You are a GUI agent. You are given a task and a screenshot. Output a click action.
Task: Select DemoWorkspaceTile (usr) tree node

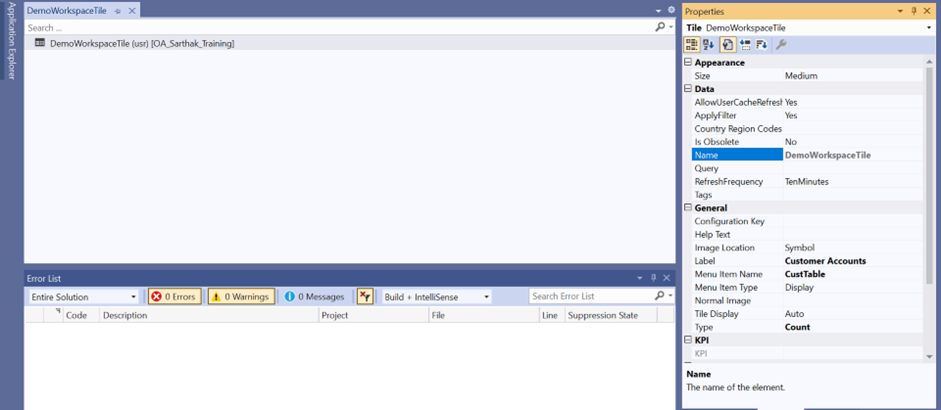[x=142, y=43]
